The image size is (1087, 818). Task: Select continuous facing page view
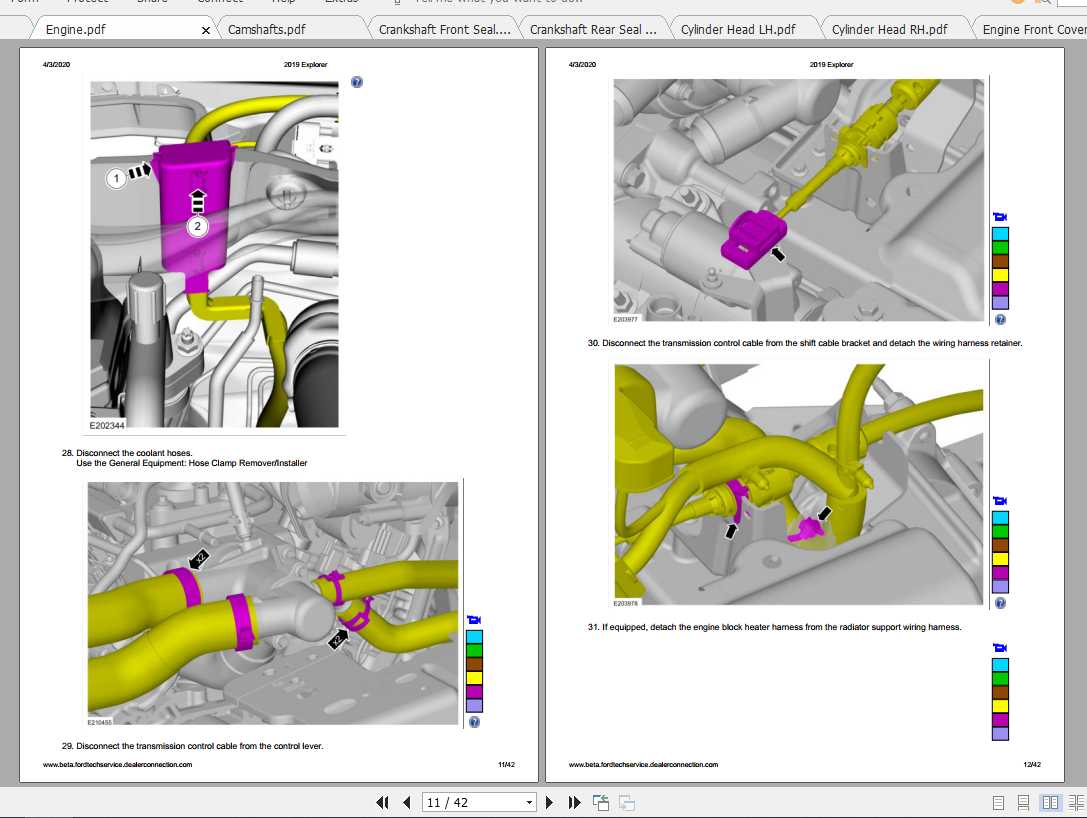(x=1076, y=802)
